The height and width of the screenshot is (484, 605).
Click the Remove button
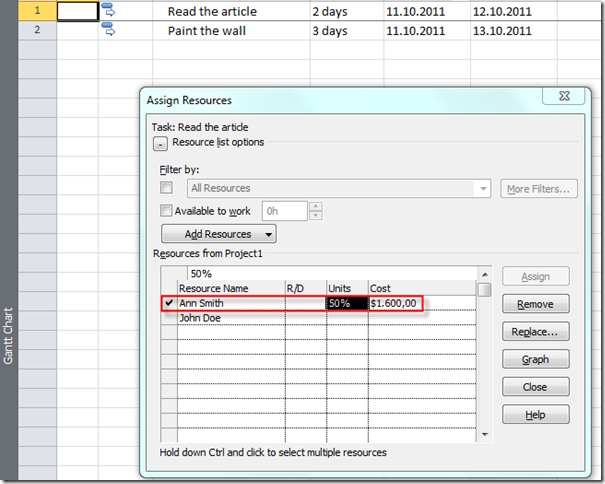(536, 304)
